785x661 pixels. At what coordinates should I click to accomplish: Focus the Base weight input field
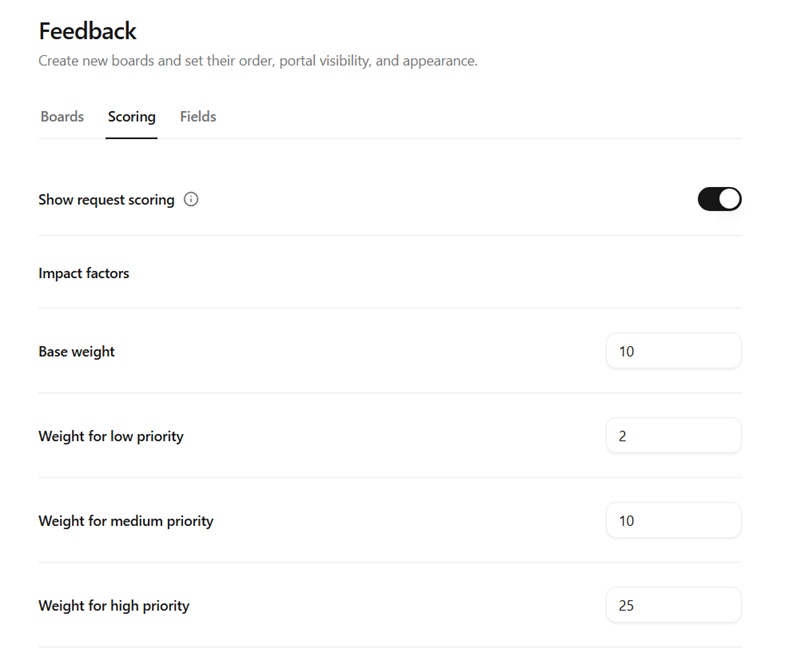(x=673, y=351)
